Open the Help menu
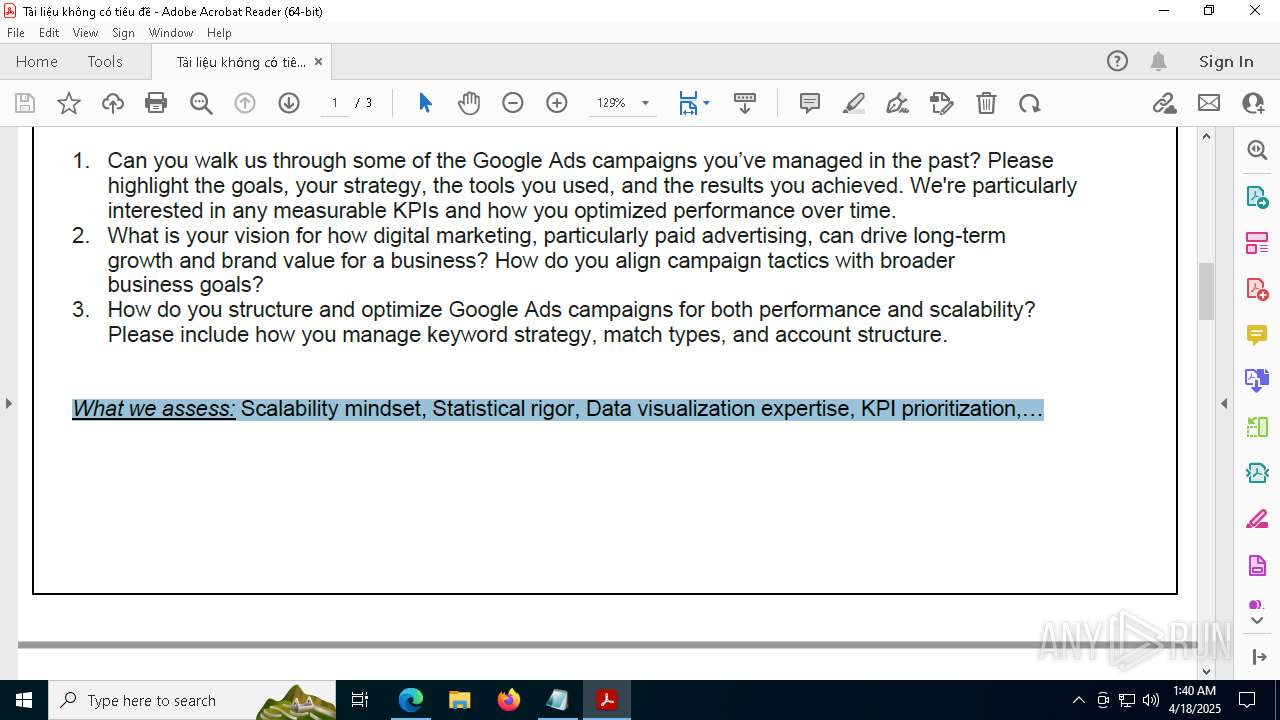 (x=219, y=33)
